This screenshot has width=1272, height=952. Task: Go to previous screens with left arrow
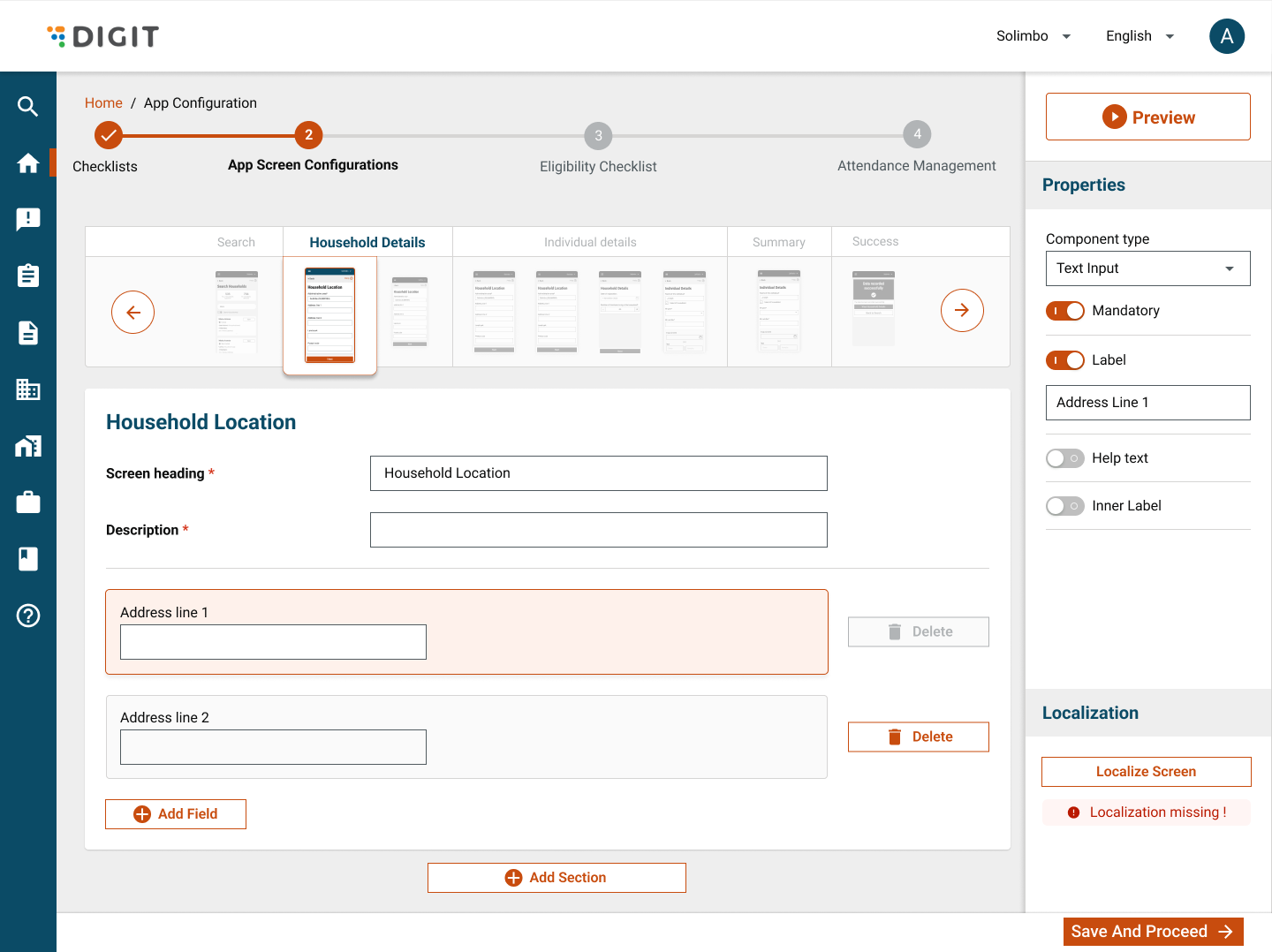click(132, 311)
